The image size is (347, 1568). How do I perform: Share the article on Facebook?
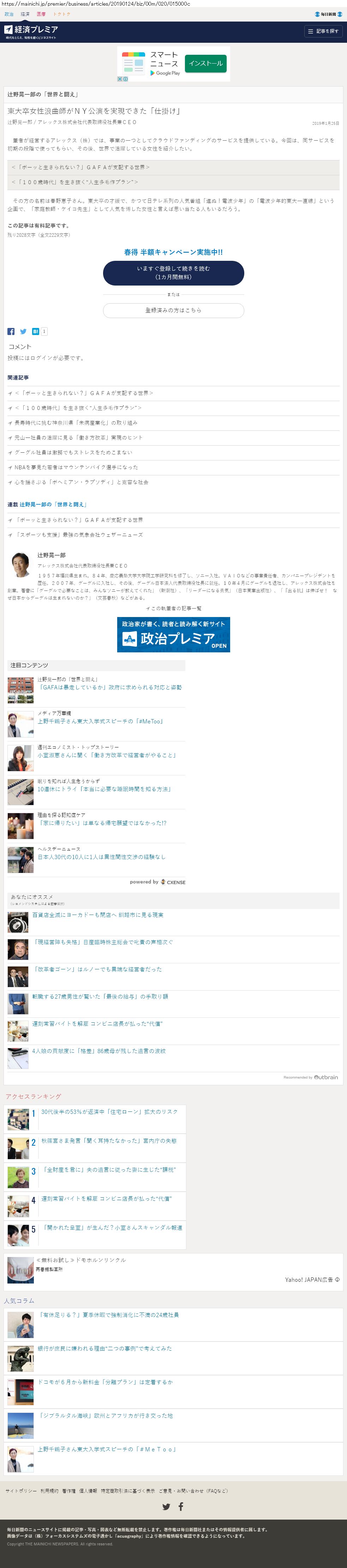click(11, 331)
